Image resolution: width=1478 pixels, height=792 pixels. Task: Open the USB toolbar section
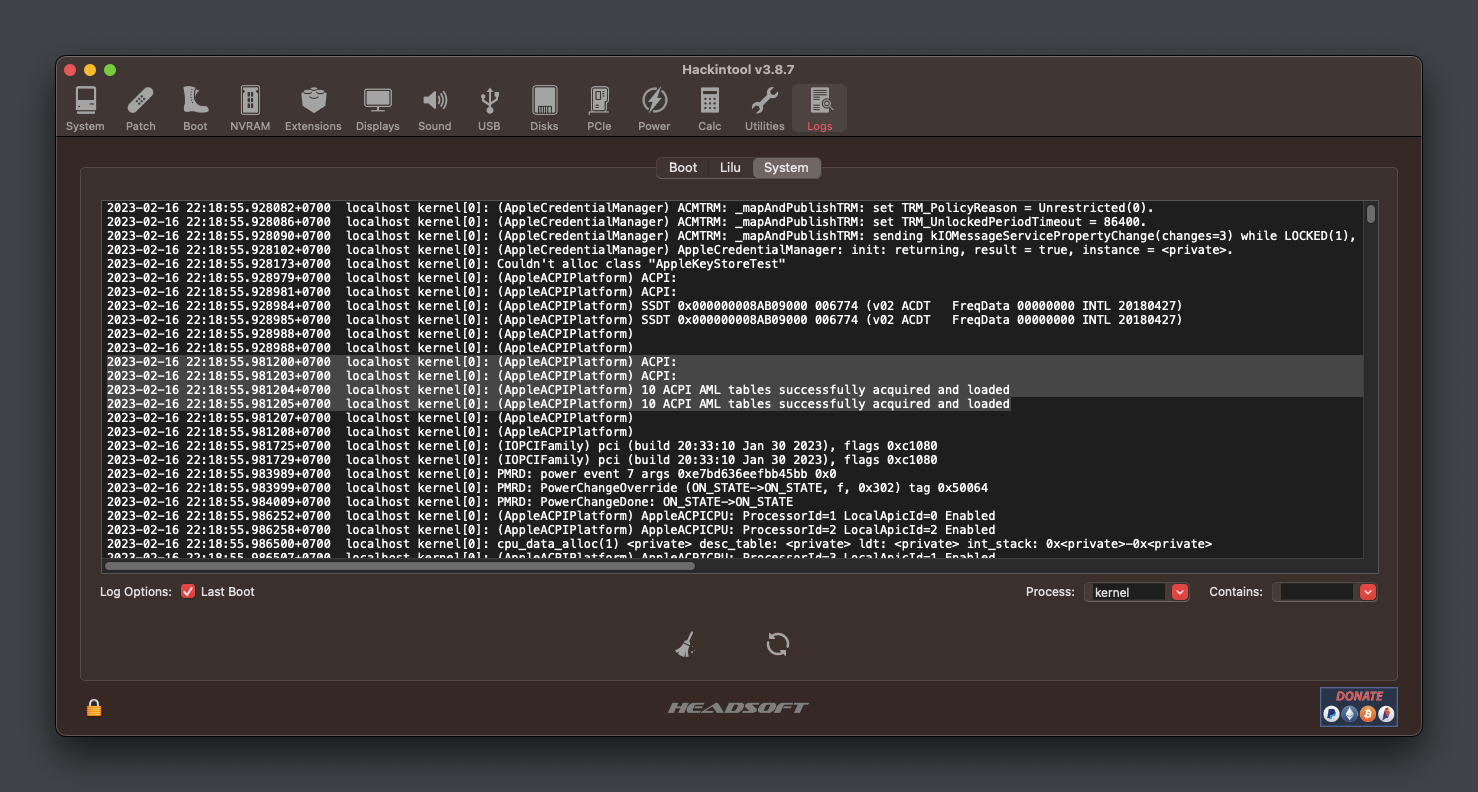(489, 109)
